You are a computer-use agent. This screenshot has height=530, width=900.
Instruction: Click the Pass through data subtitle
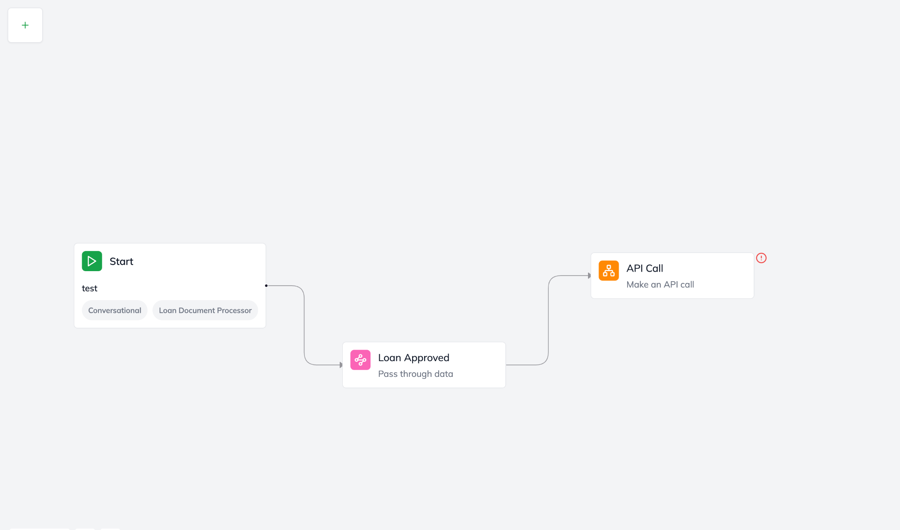[x=415, y=374]
